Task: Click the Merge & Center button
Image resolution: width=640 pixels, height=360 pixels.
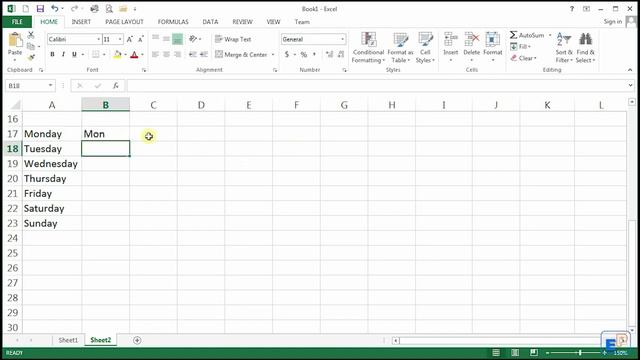Action: [241, 54]
